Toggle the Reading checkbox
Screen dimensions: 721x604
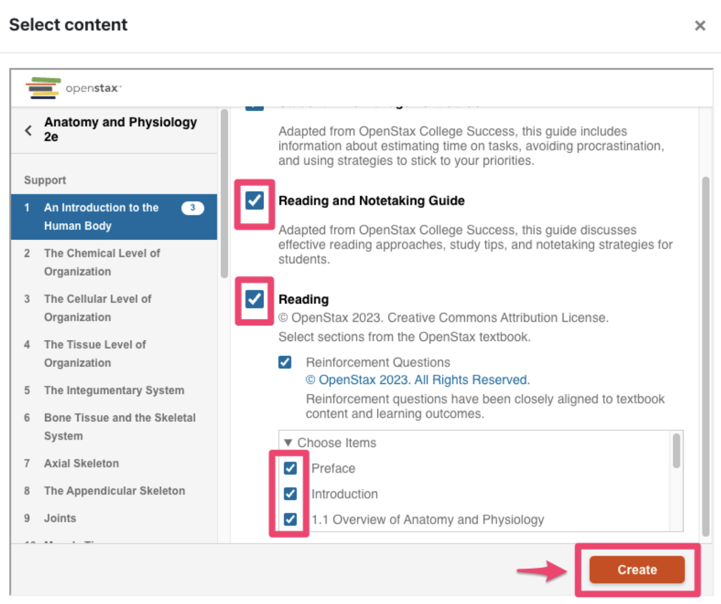click(x=255, y=298)
